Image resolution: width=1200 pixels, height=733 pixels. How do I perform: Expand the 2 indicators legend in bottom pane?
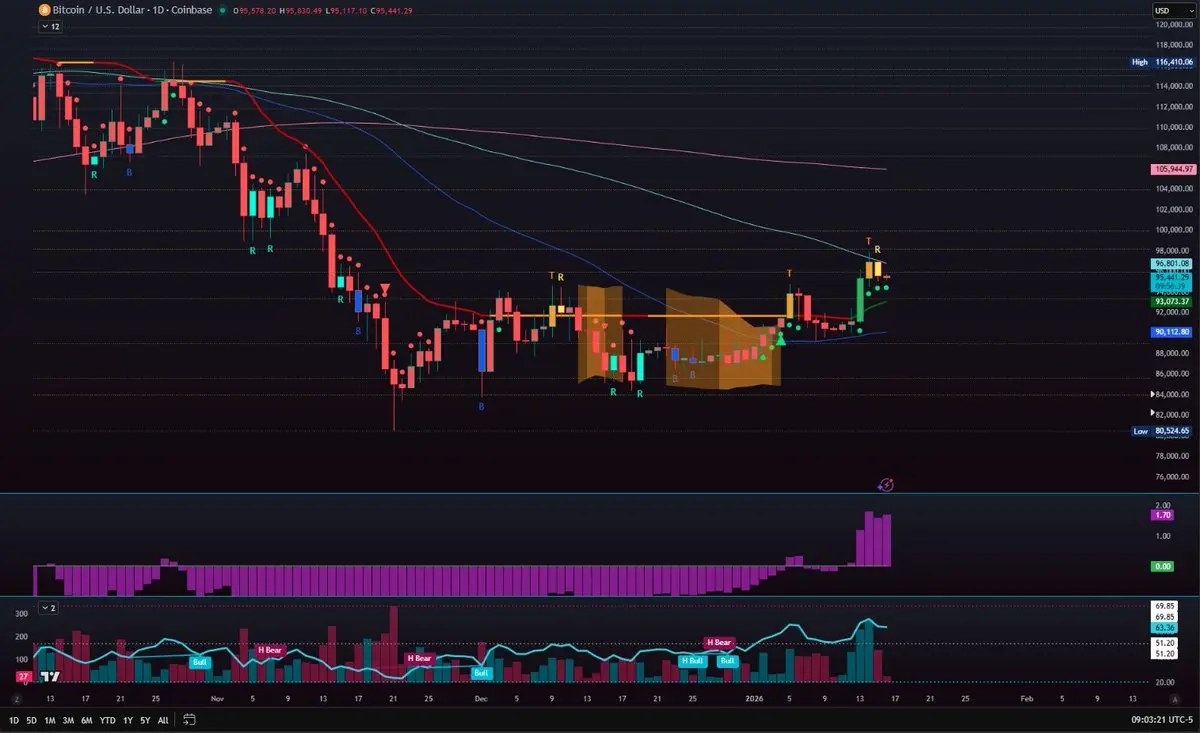pyautogui.click(x=51, y=608)
